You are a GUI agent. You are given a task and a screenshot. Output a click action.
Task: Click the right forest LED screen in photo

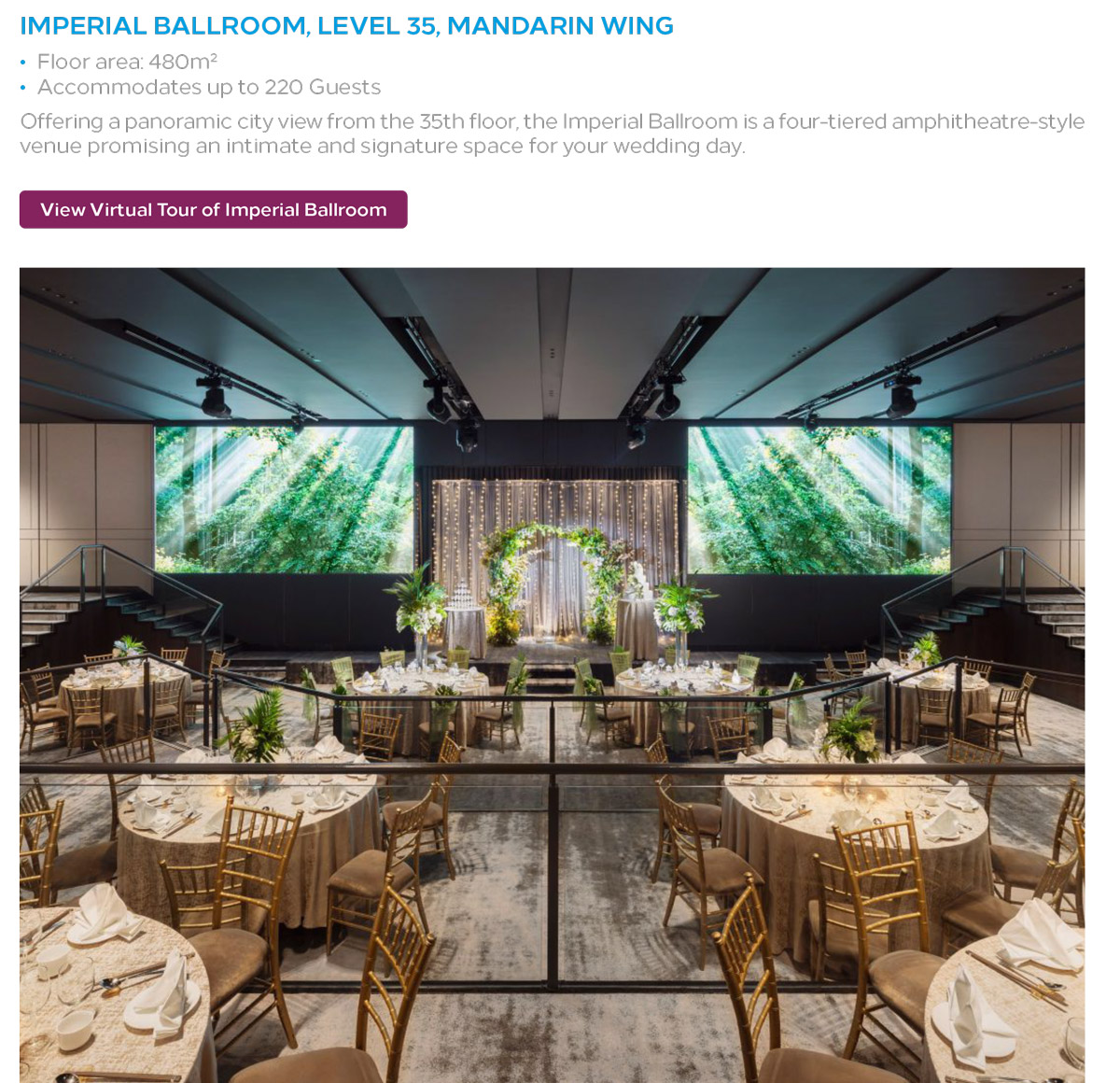pyautogui.click(x=819, y=499)
